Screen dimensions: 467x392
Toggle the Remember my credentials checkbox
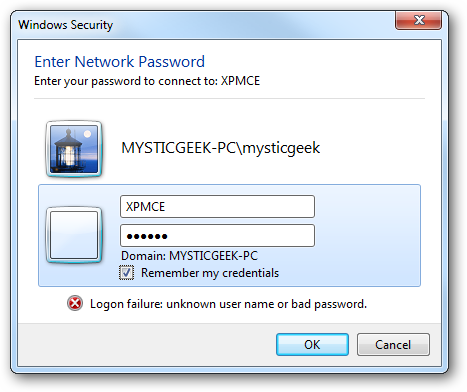point(127,273)
